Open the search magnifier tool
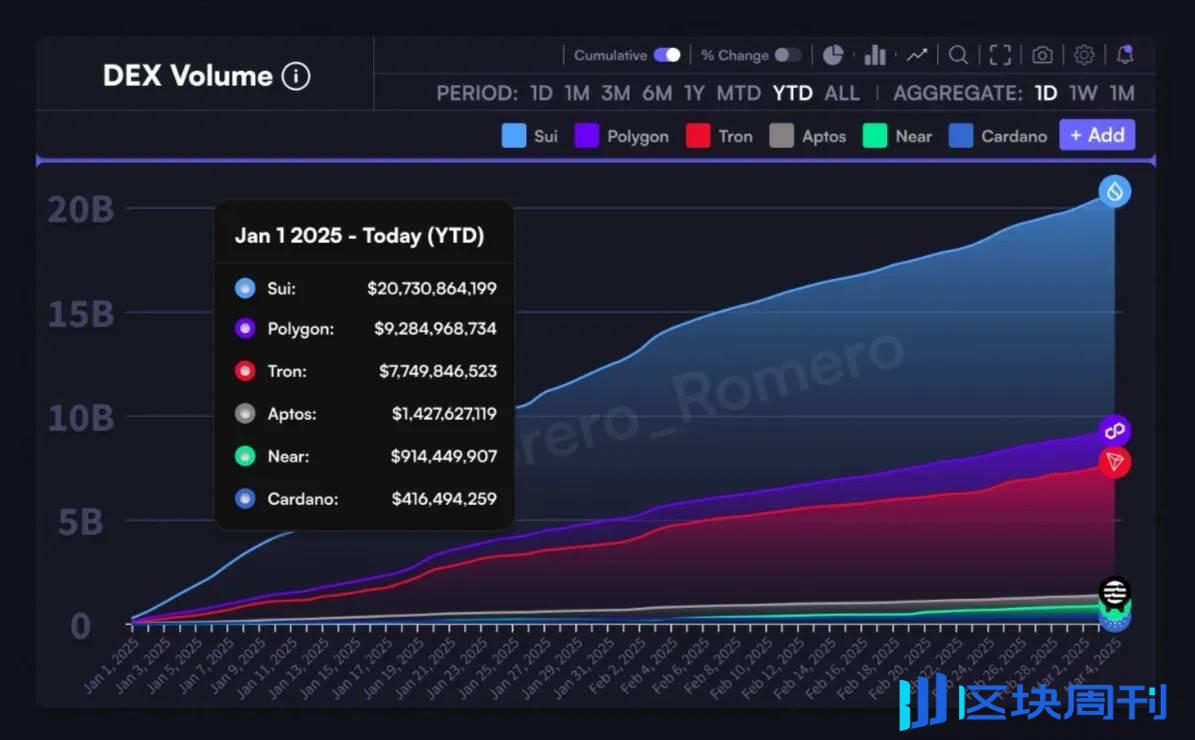Image resolution: width=1195 pixels, height=740 pixels. click(x=959, y=55)
